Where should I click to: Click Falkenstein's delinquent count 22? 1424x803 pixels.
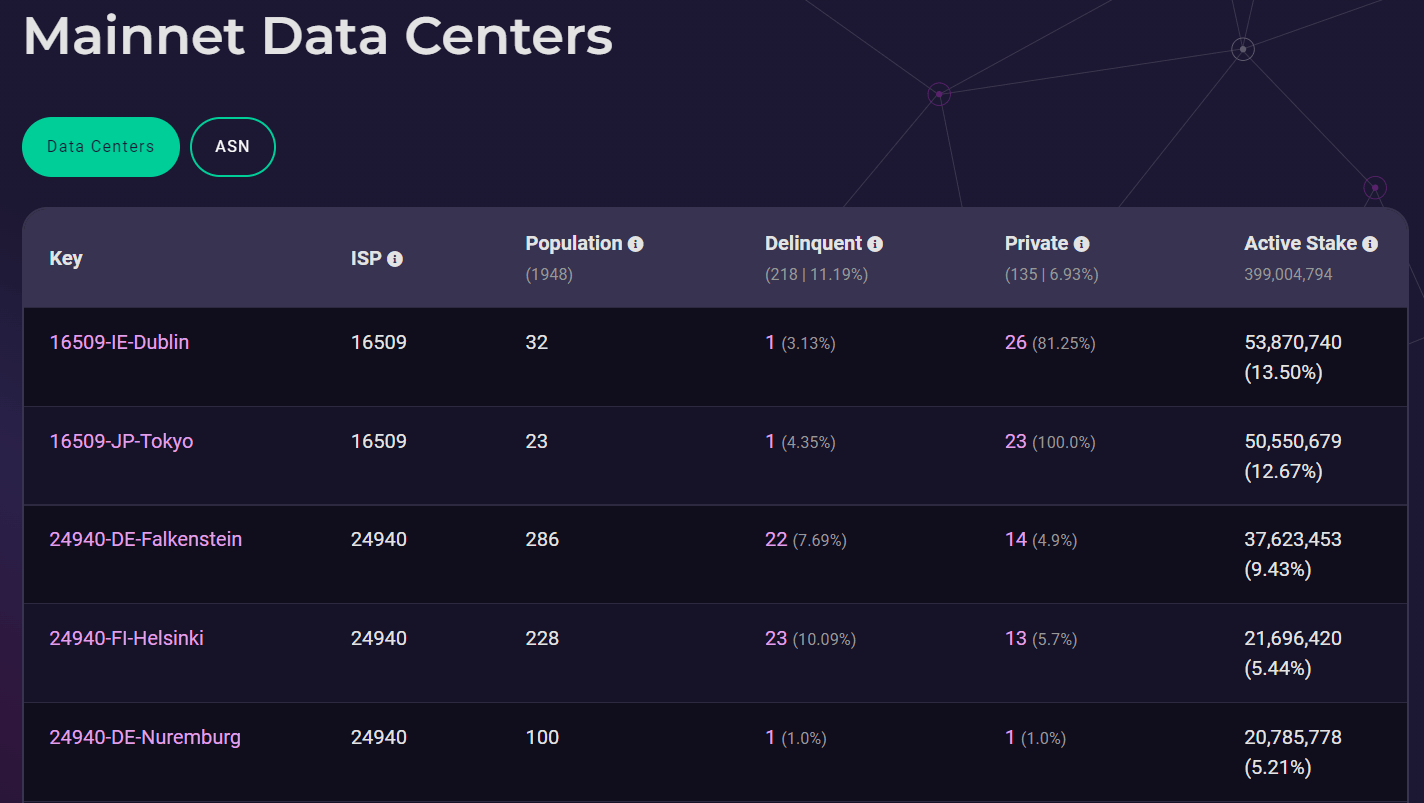click(x=776, y=539)
